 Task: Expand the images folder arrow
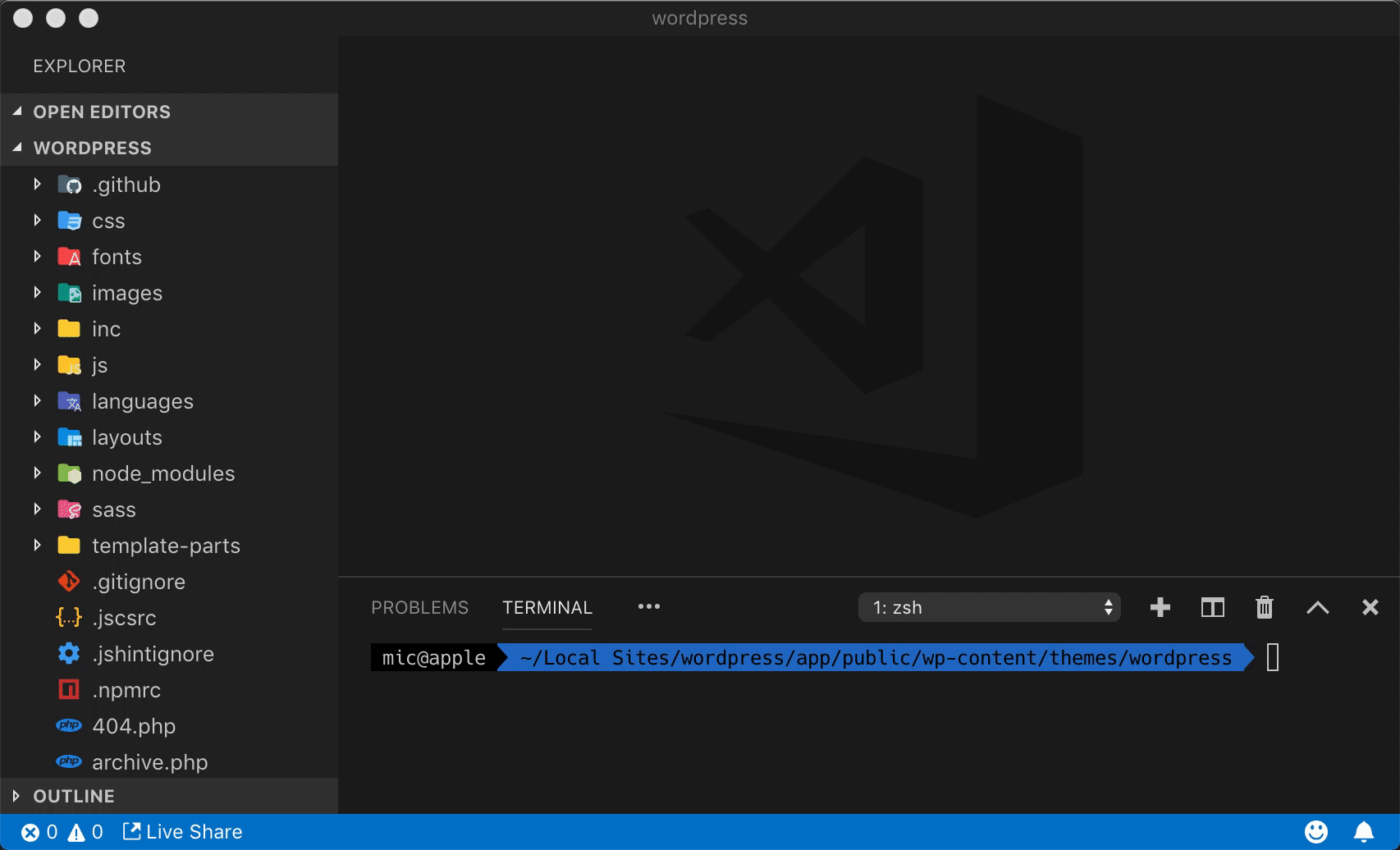pos(38,293)
